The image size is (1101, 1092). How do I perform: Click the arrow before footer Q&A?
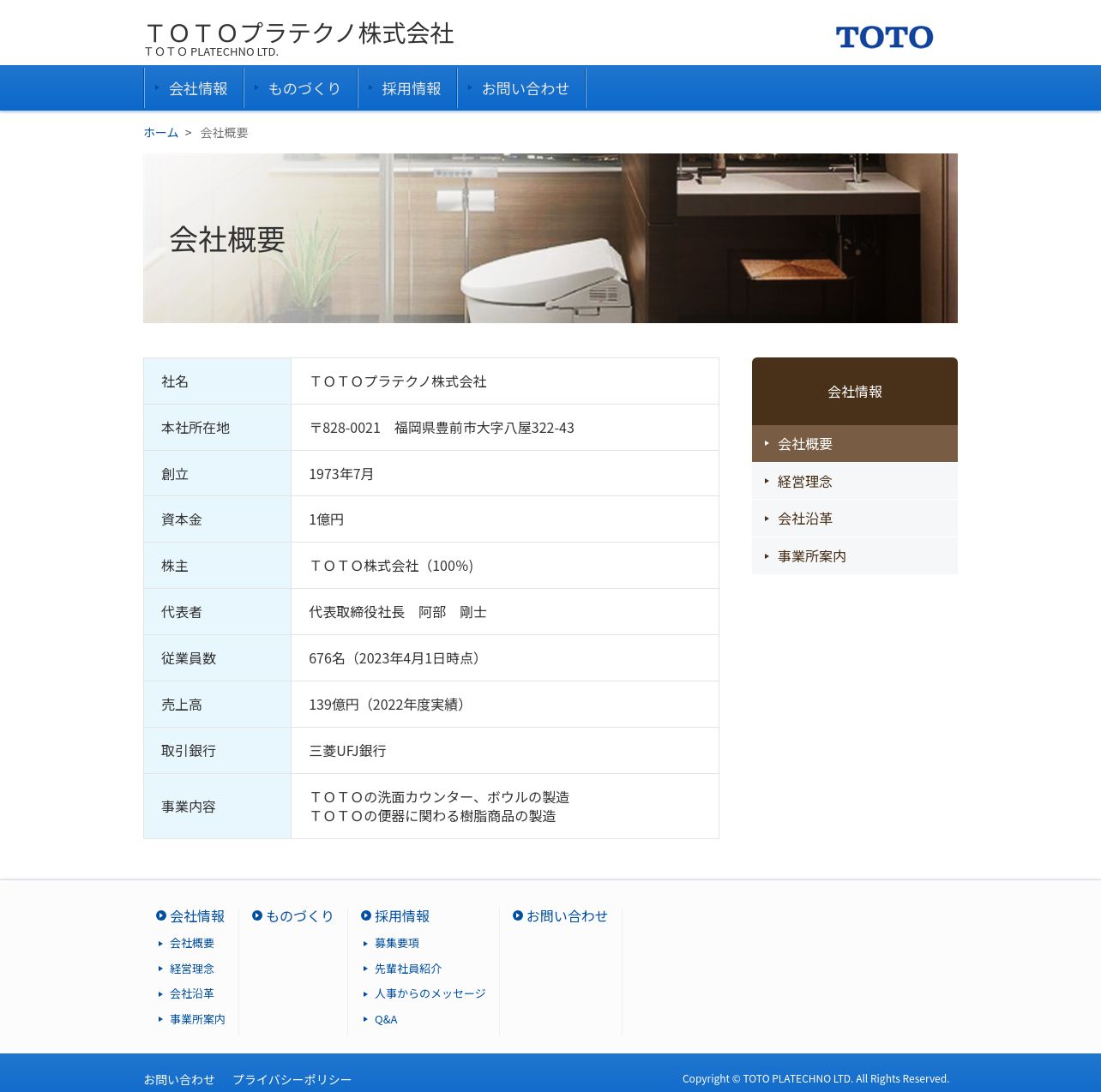point(365,1019)
